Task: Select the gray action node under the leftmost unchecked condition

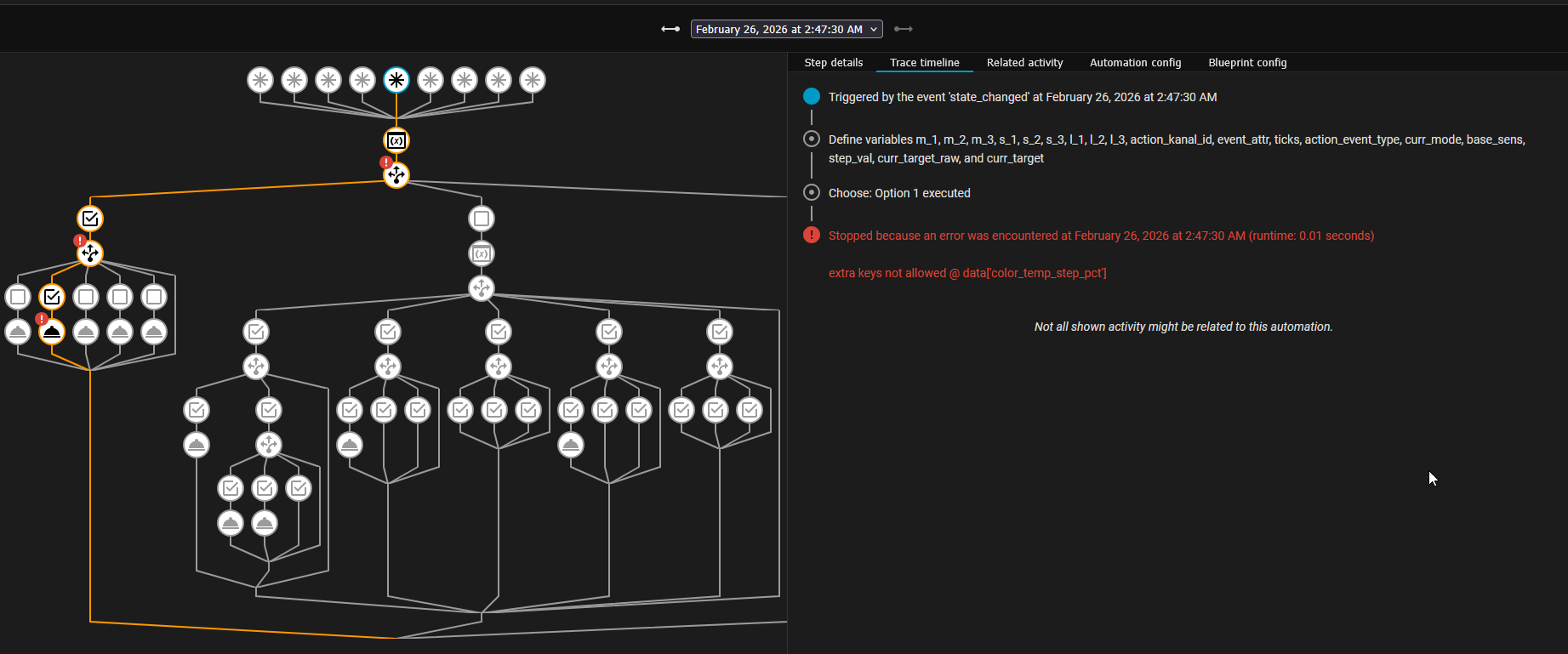Action: pyautogui.click(x=18, y=332)
